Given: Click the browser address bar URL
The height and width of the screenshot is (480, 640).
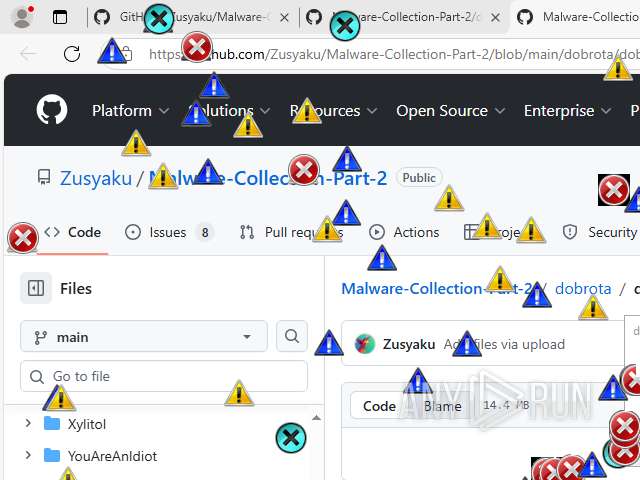Looking at the screenshot, I should [394, 54].
